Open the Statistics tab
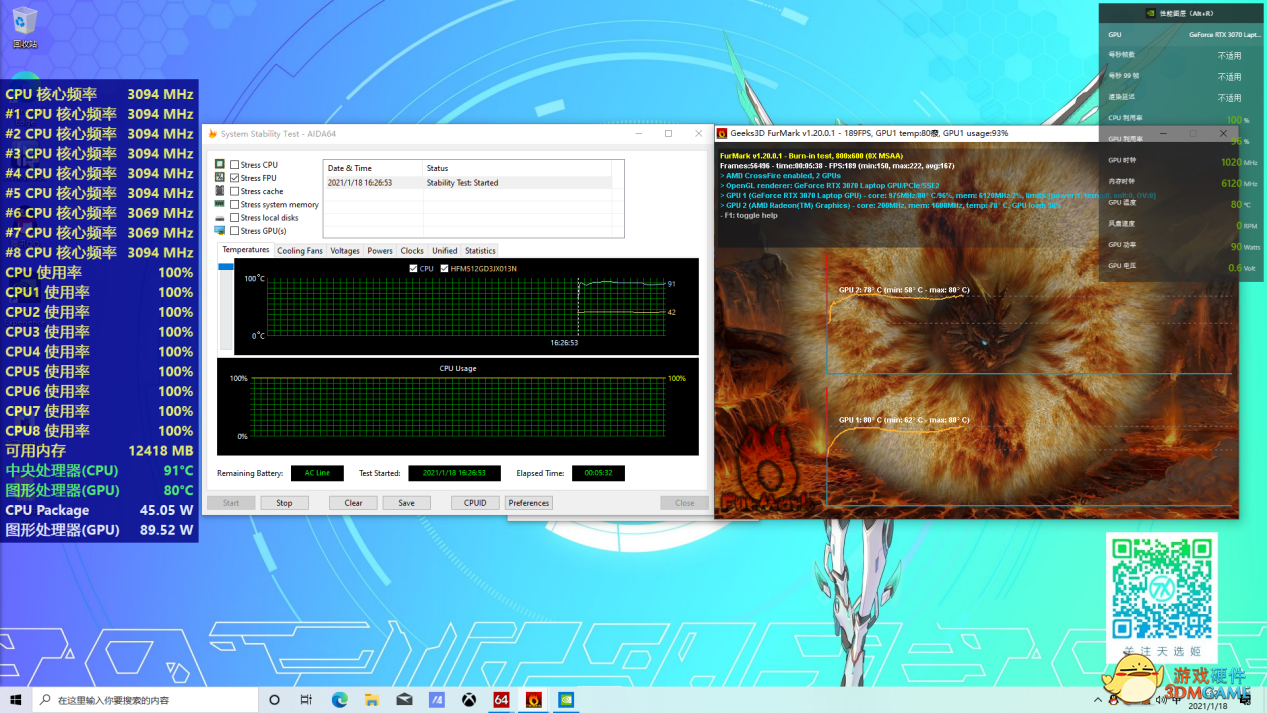1267x713 pixels. [480, 251]
